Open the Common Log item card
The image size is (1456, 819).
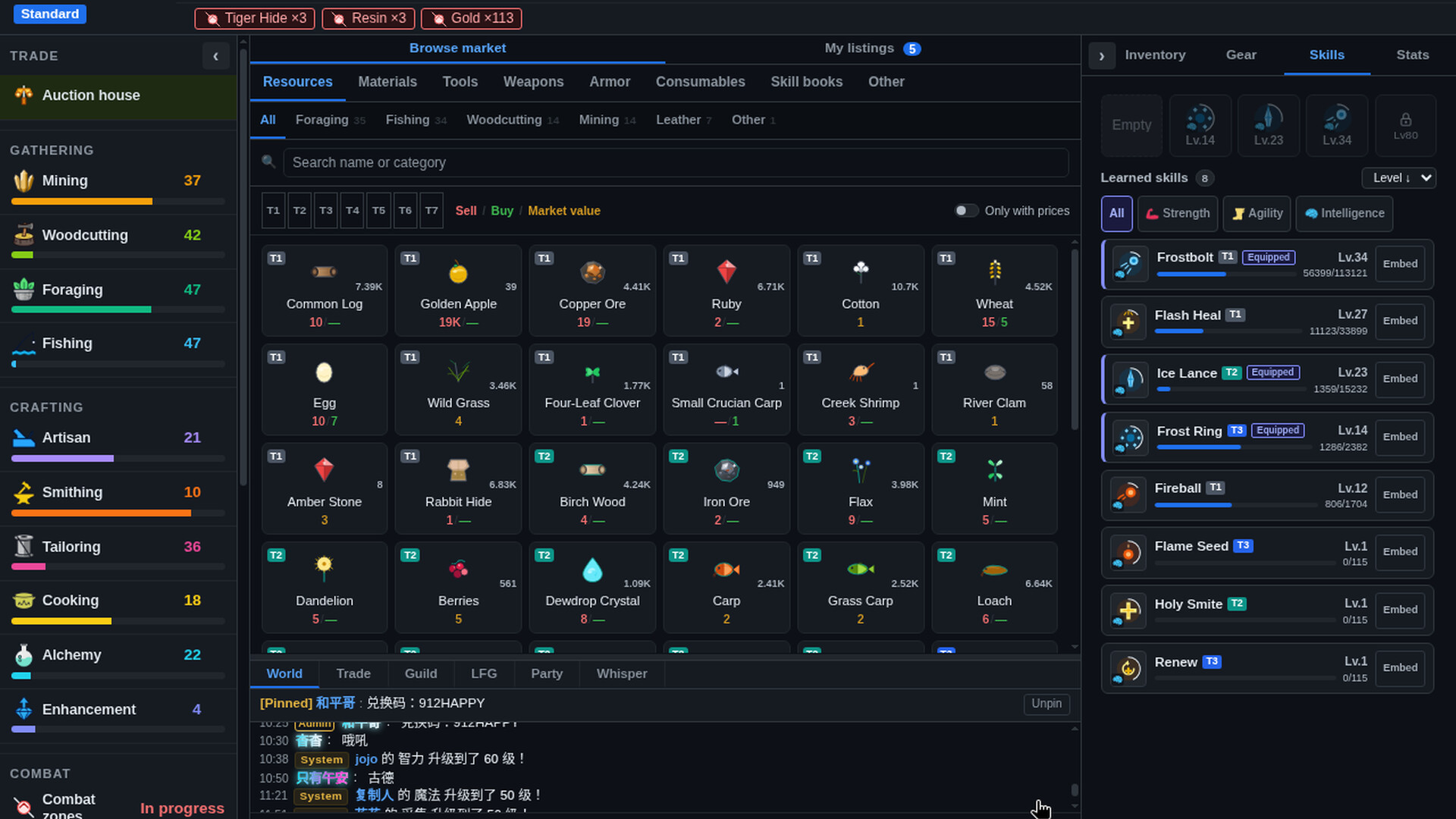325,290
